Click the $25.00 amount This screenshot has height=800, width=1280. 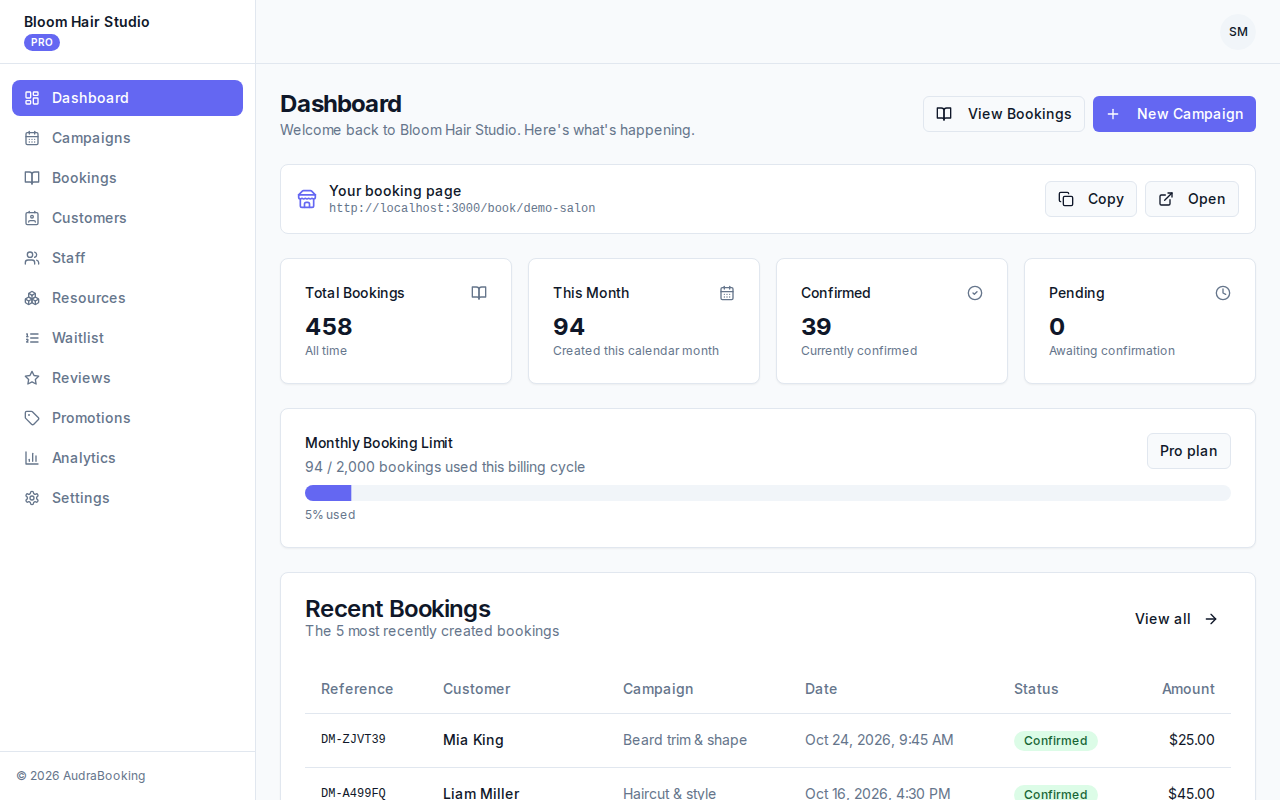pyautogui.click(x=1192, y=740)
